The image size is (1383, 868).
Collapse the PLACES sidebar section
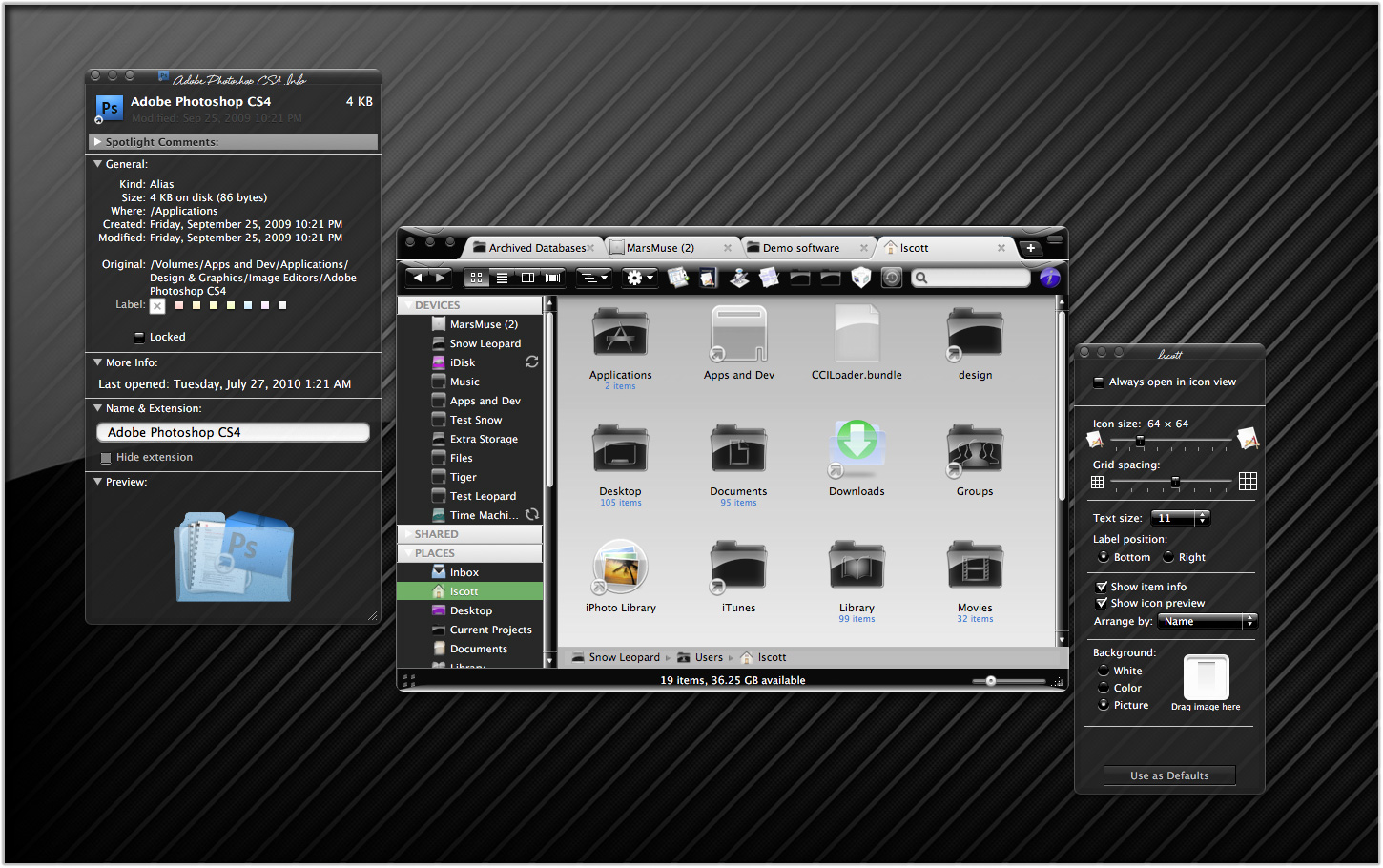click(x=408, y=553)
